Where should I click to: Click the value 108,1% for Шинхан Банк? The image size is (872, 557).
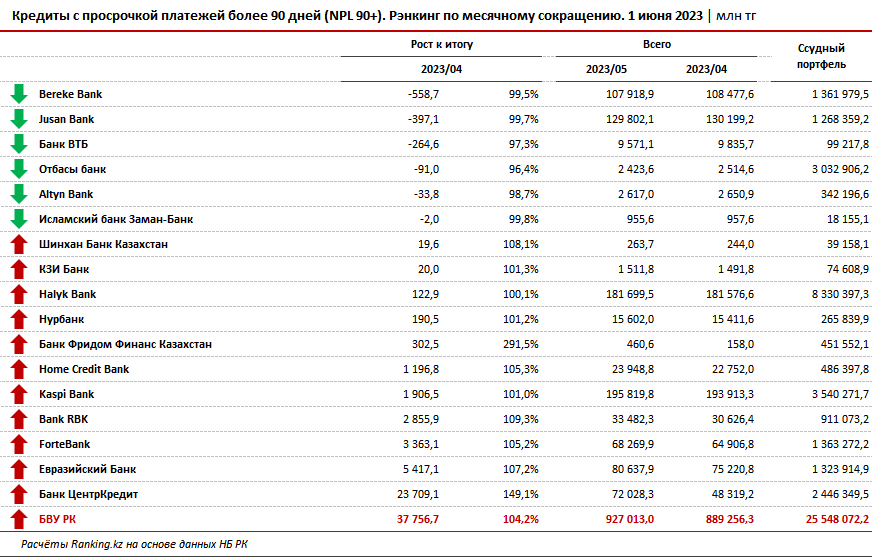pos(521,244)
